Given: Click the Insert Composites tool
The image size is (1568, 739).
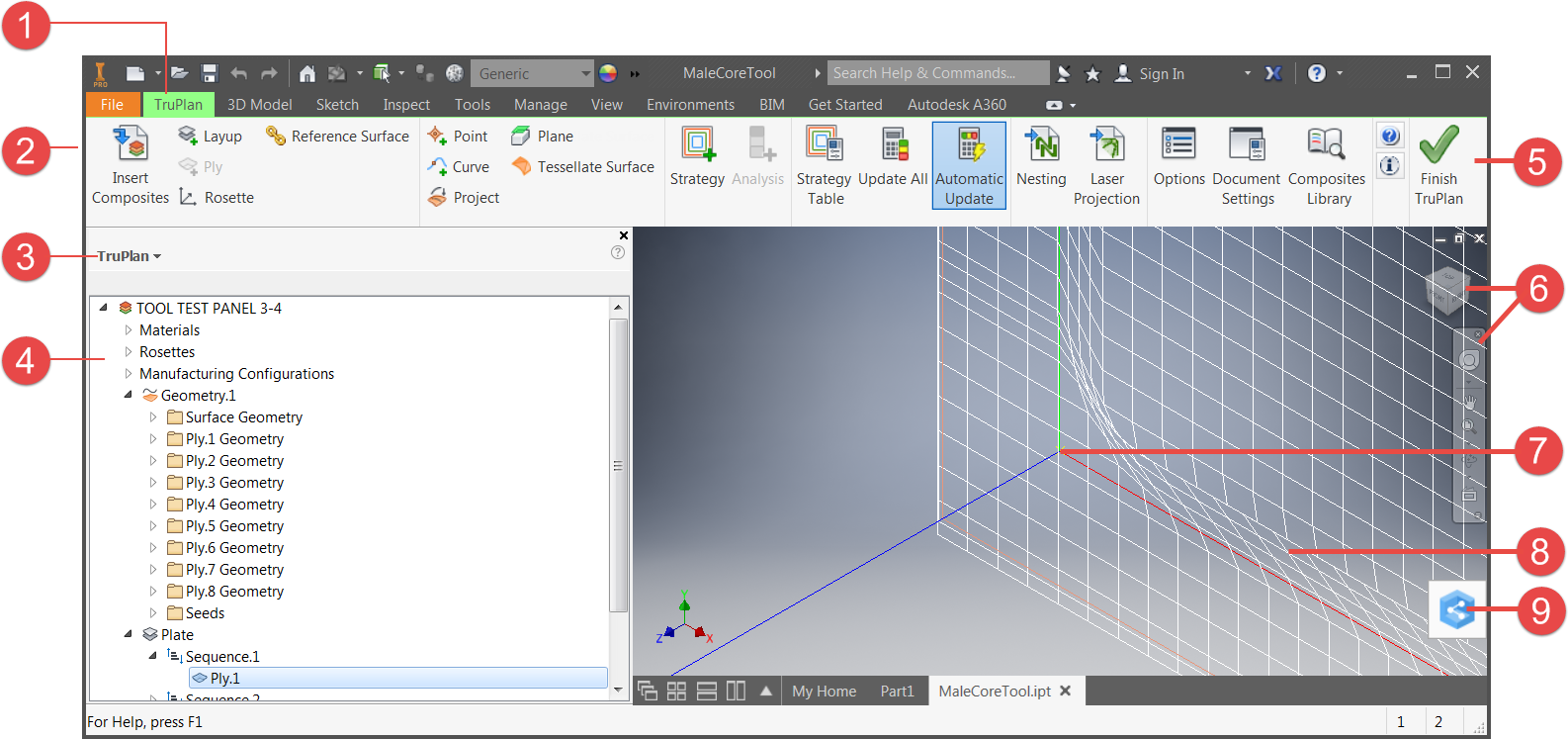Looking at the screenshot, I should point(131,165).
